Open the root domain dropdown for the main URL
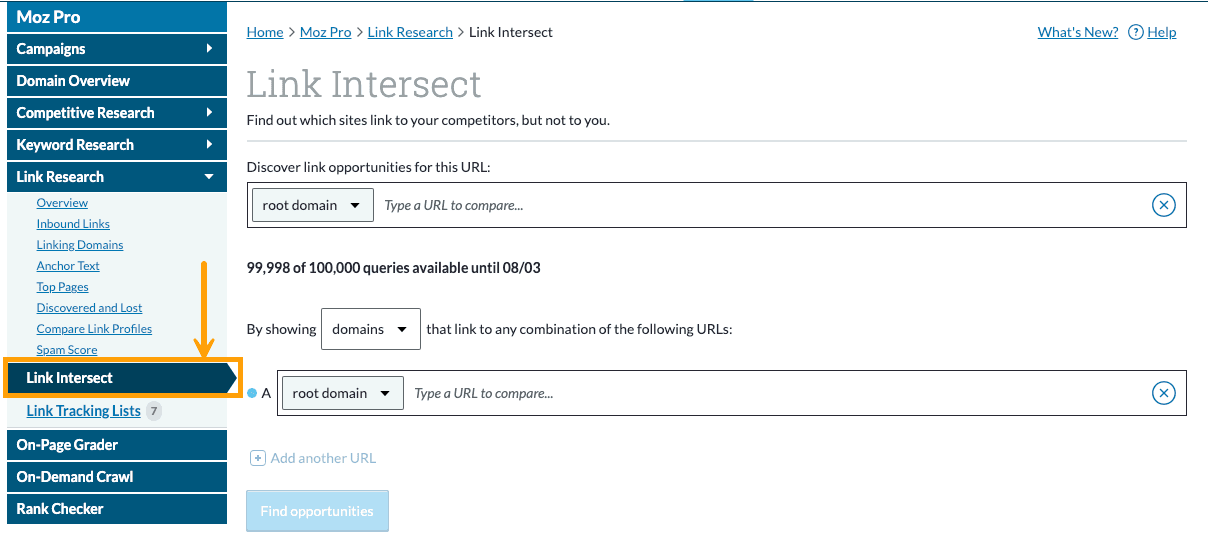1208x538 pixels. pos(312,205)
